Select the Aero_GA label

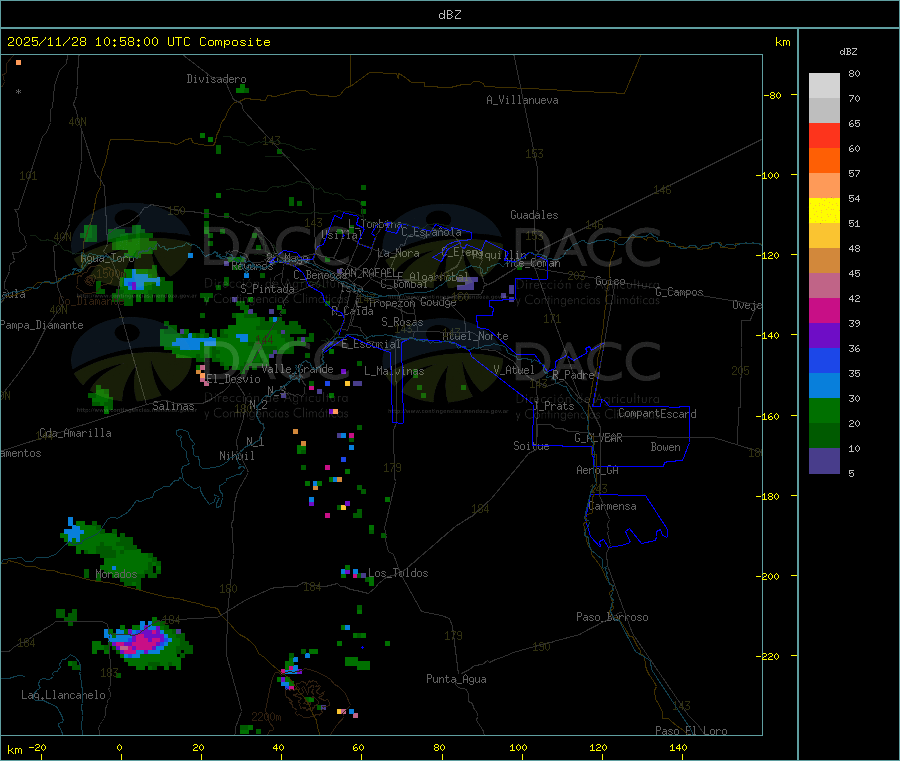click(598, 470)
